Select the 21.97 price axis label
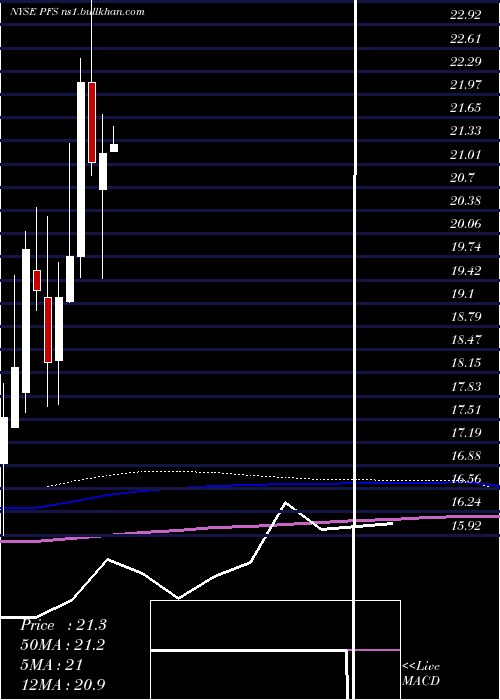 (466, 85)
